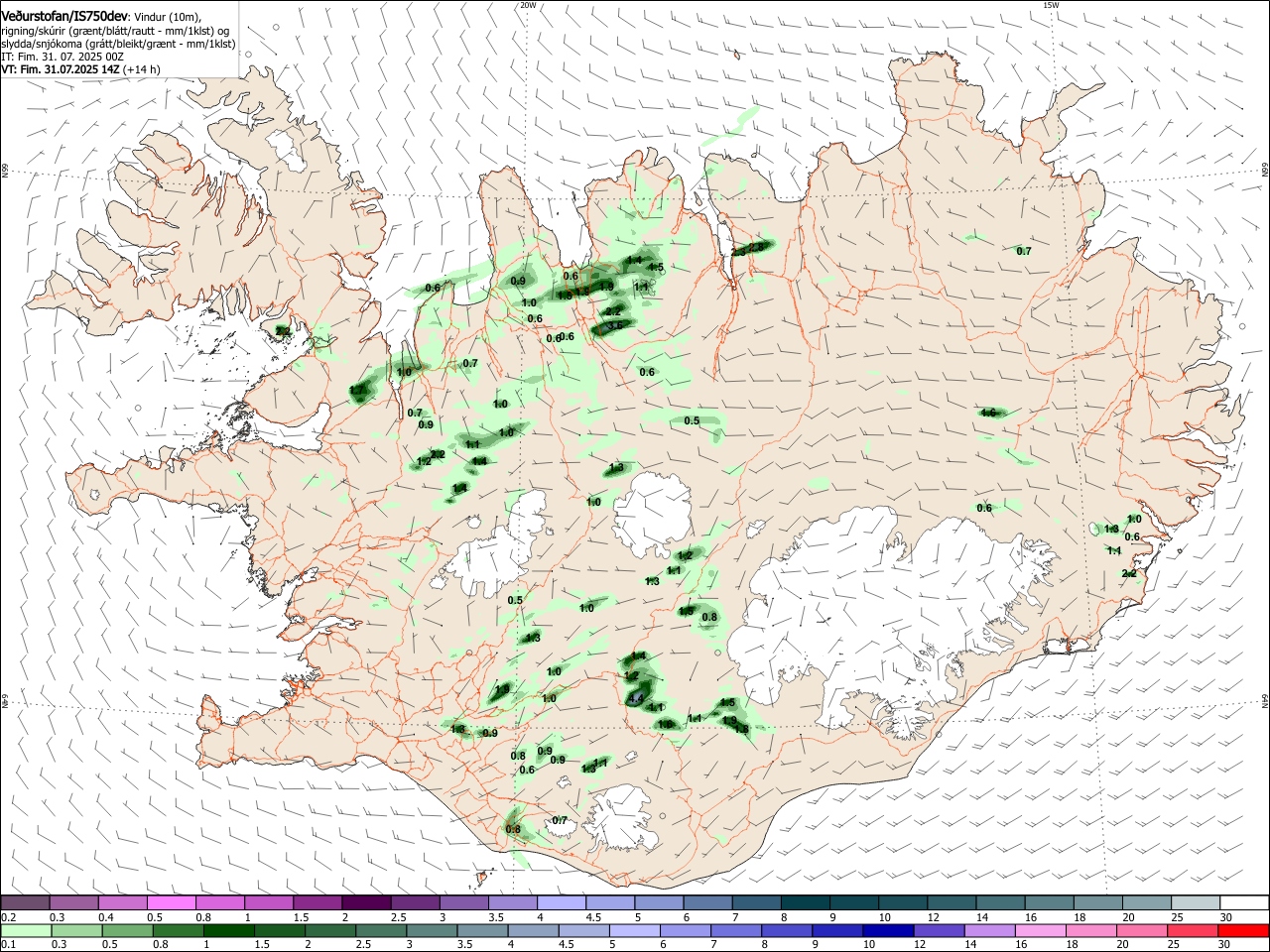Select darkest purple swatch between 2 and 2.5
1270x952 pixels.
(366, 902)
